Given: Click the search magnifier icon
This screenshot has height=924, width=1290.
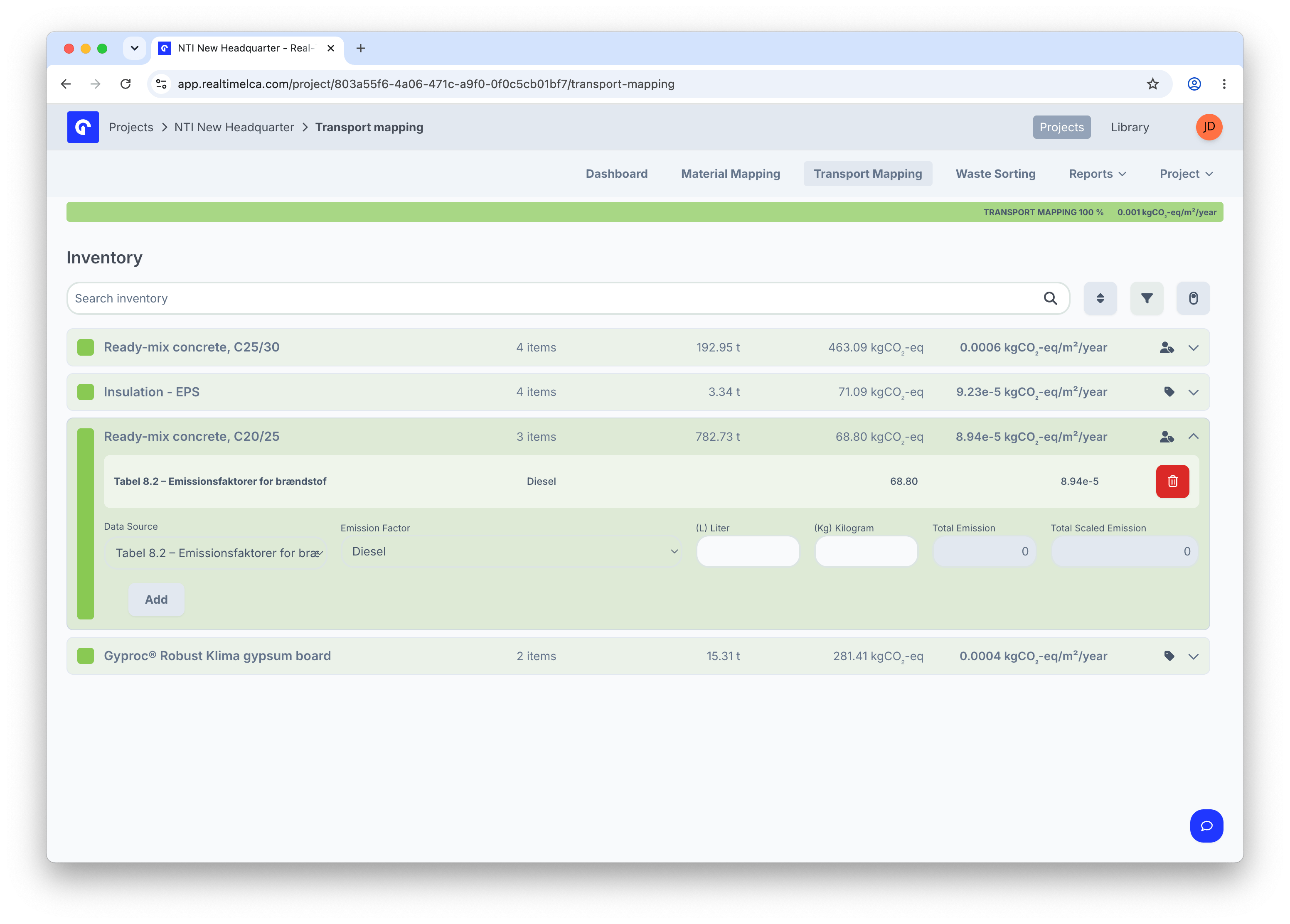Looking at the screenshot, I should point(1050,298).
